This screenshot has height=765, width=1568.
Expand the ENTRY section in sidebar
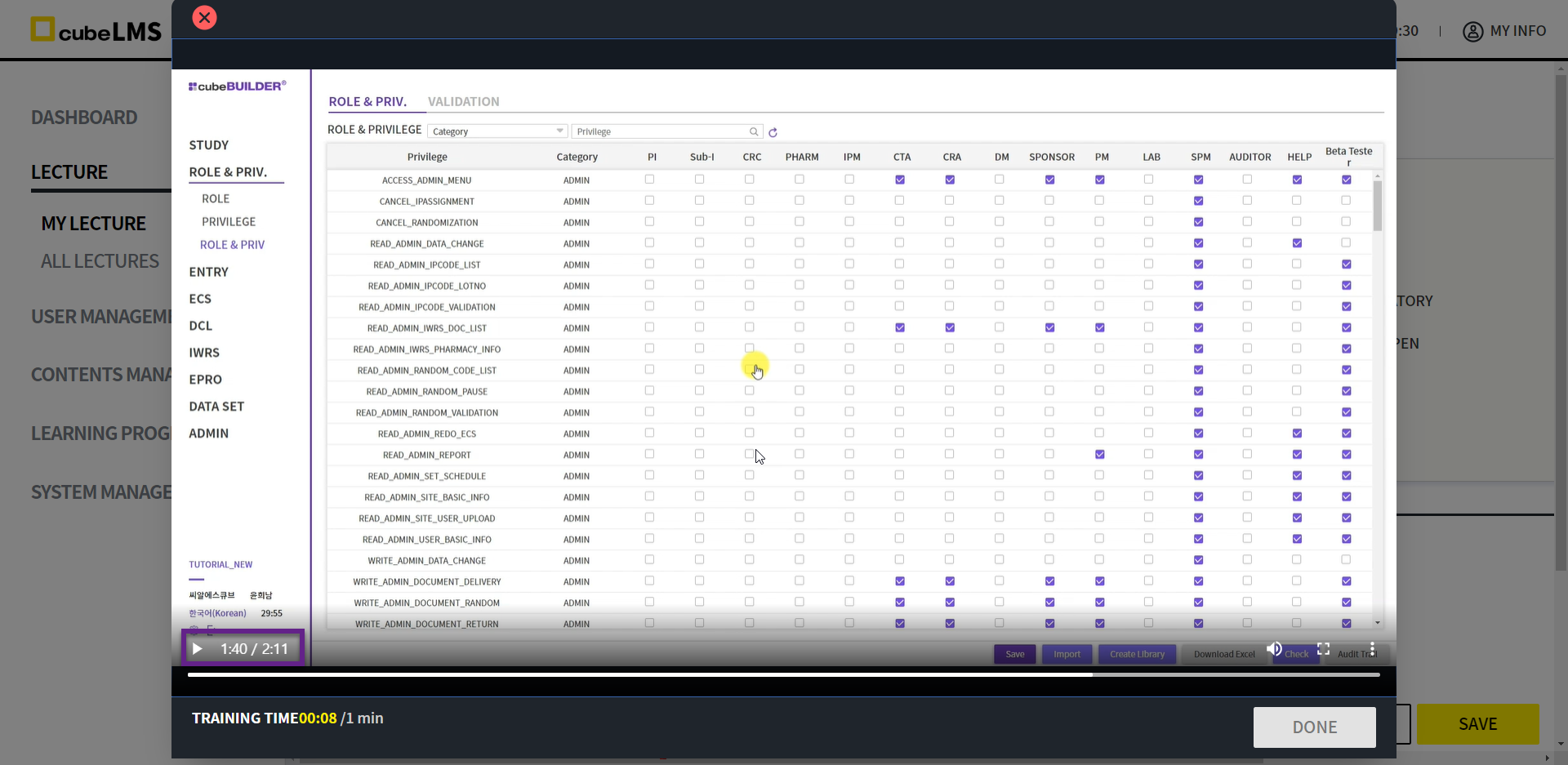coord(208,272)
